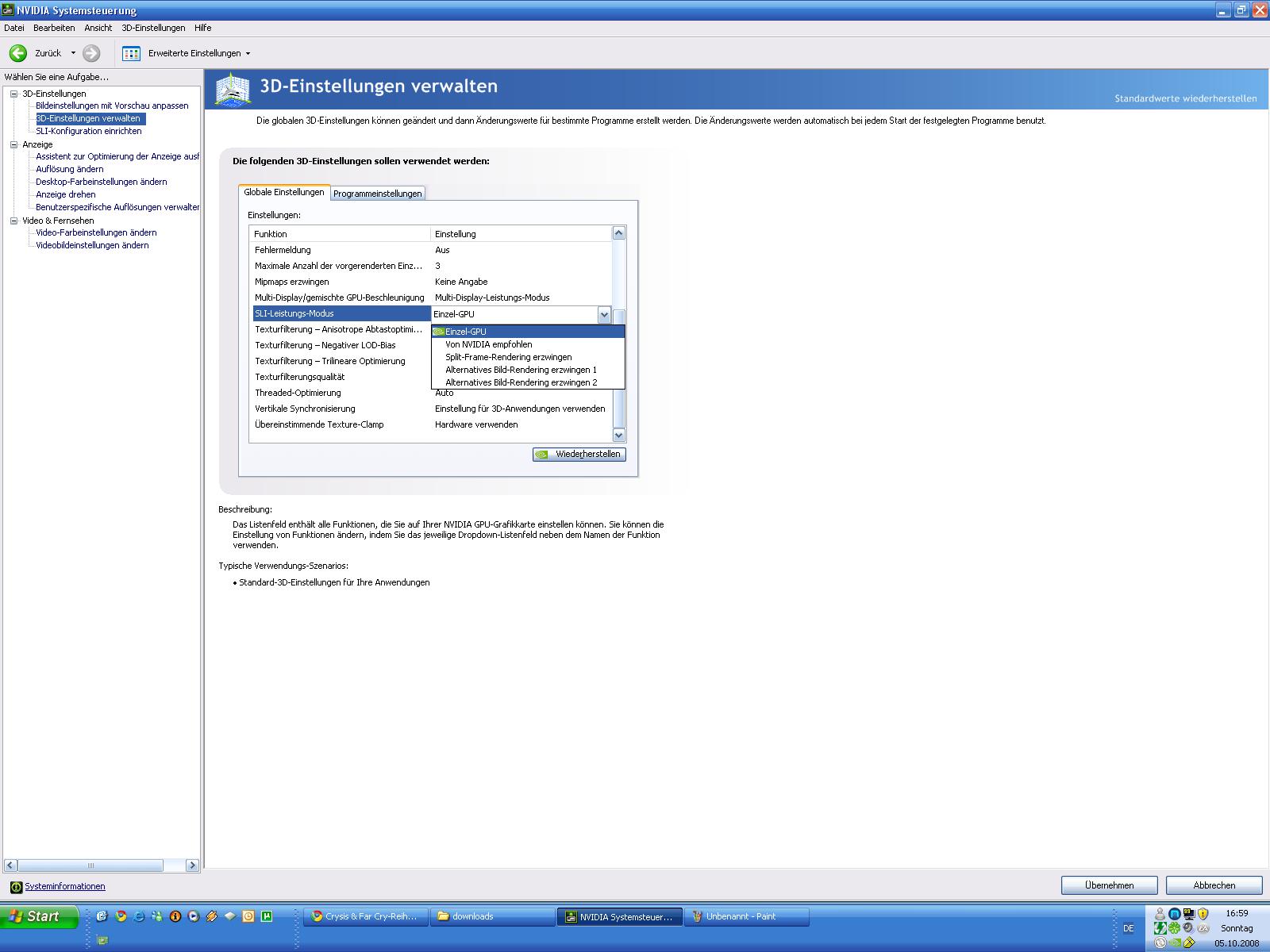Select Alternatives Bild-Rendering erzwingen 2
The height and width of the screenshot is (952, 1270).
tap(528, 382)
